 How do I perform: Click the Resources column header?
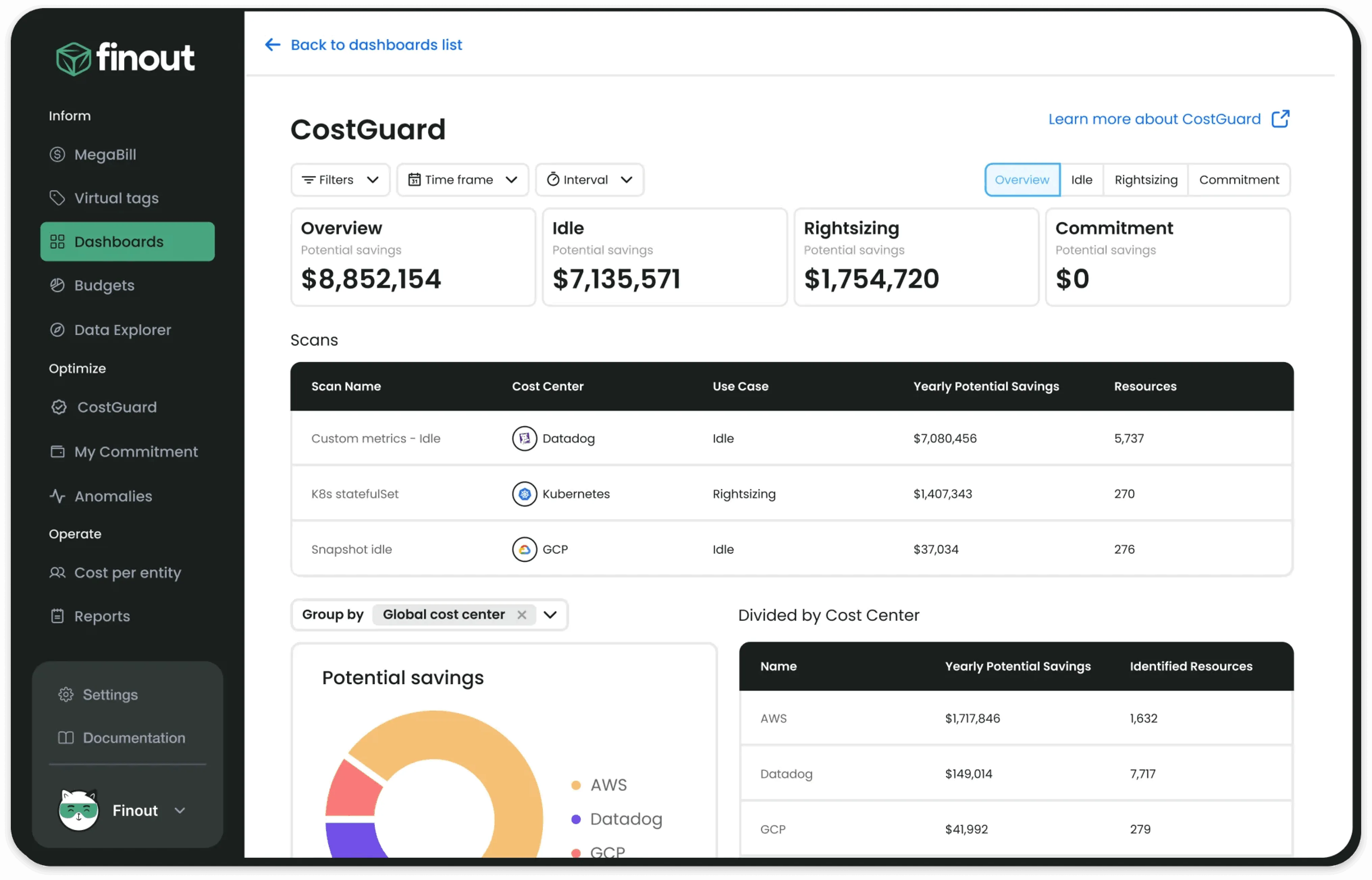point(1145,386)
